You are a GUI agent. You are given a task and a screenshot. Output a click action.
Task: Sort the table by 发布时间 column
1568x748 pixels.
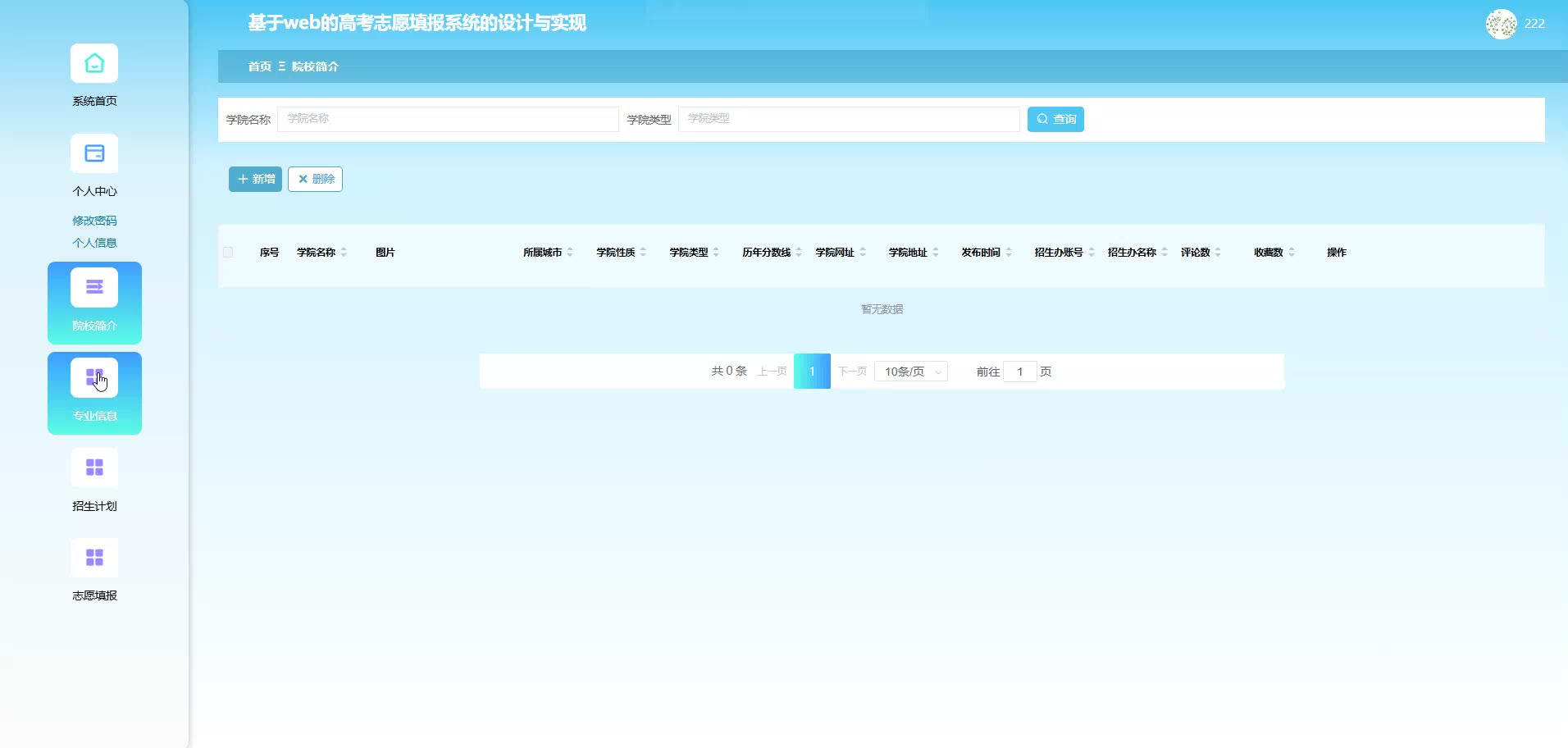pyautogui.click(x=1009, y=253)
